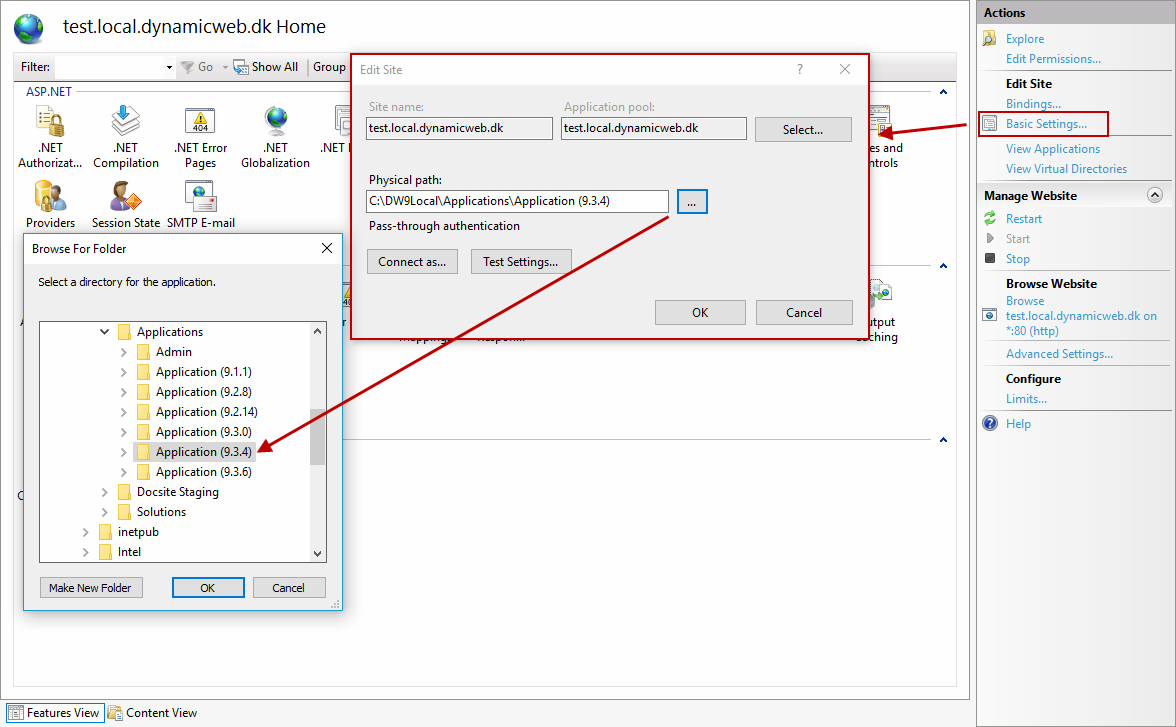1176x727 pixels.
Task: Open the SMTP E-mail feature
Action: (x=200, y=195)
